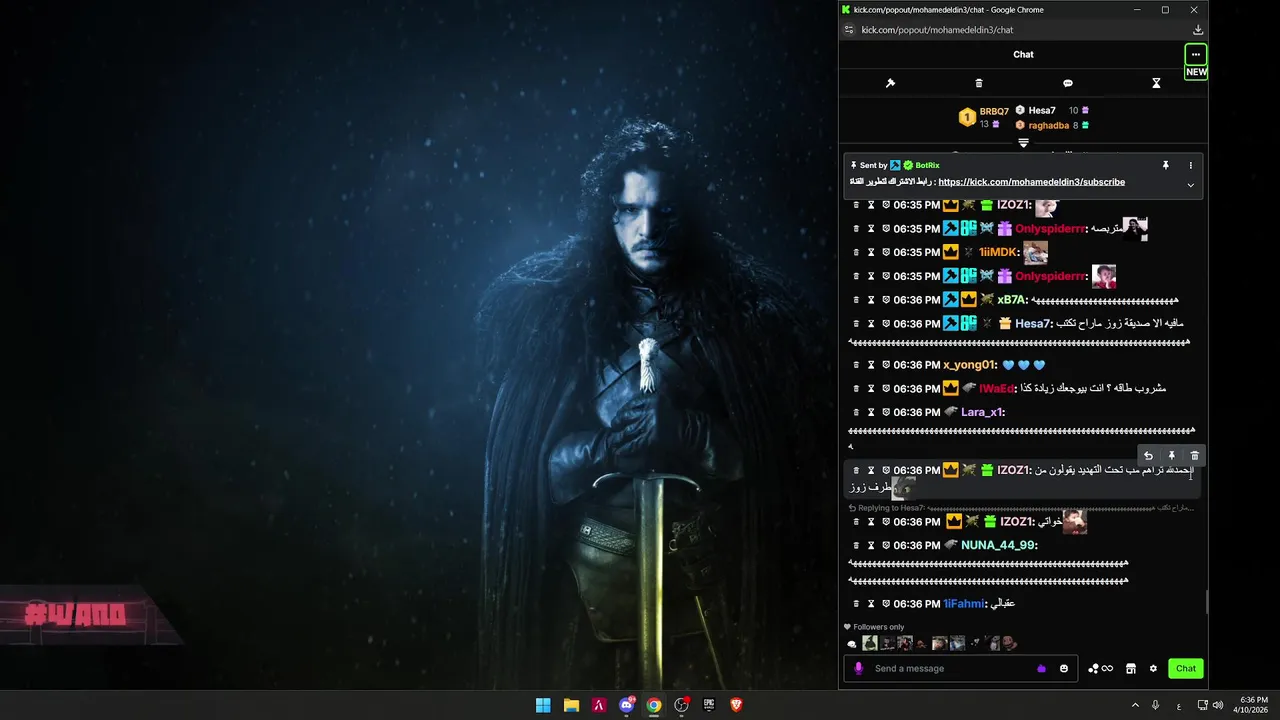Screen dimensions: 1280x720
Task: Click shield ban icon on NUNA_44_99 row
Action: (886, 545)
